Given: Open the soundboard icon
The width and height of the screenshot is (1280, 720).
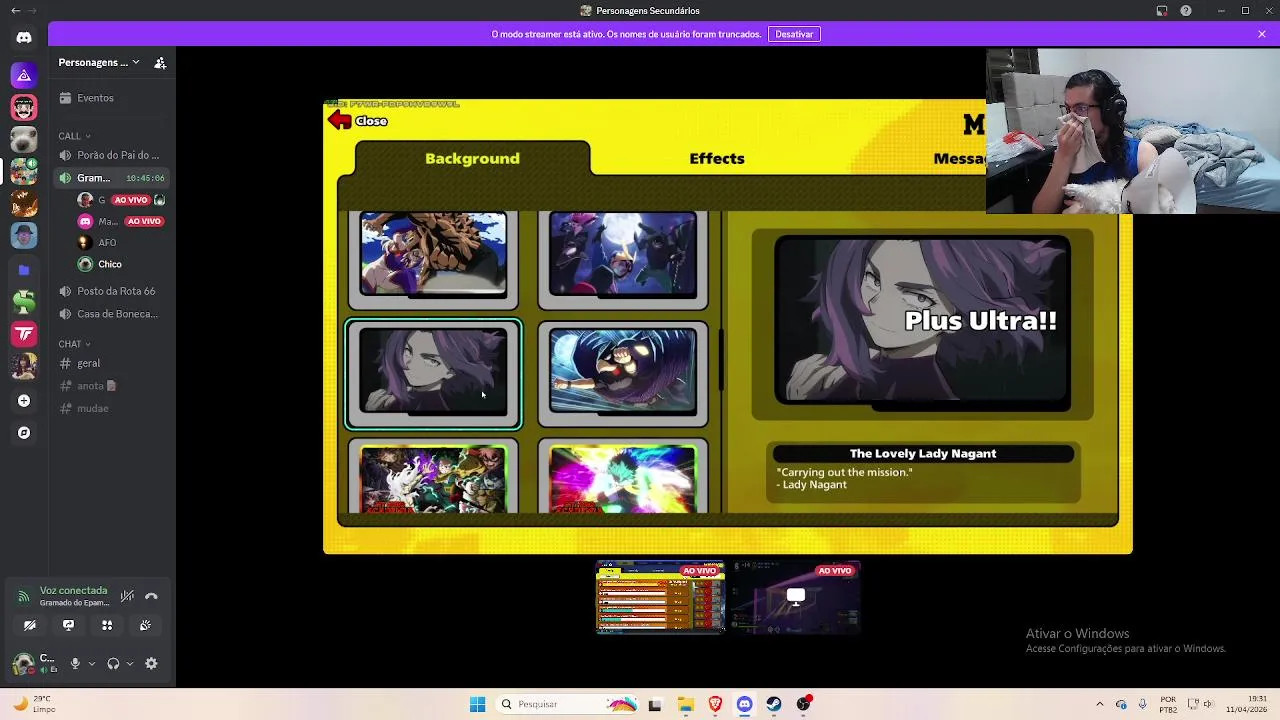Looking at the screenshot, I should click(145, 625).
